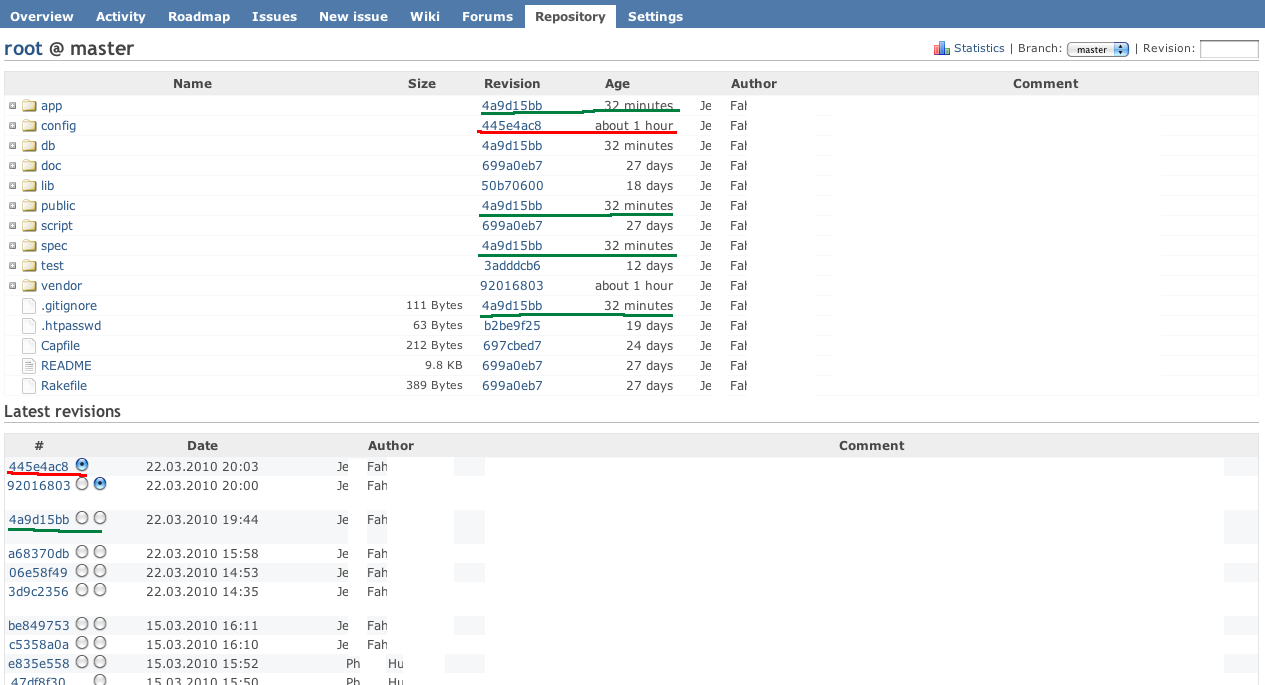Click the Statistics bar chart icon
1265x685 pixels.
(x=942, y=48)
